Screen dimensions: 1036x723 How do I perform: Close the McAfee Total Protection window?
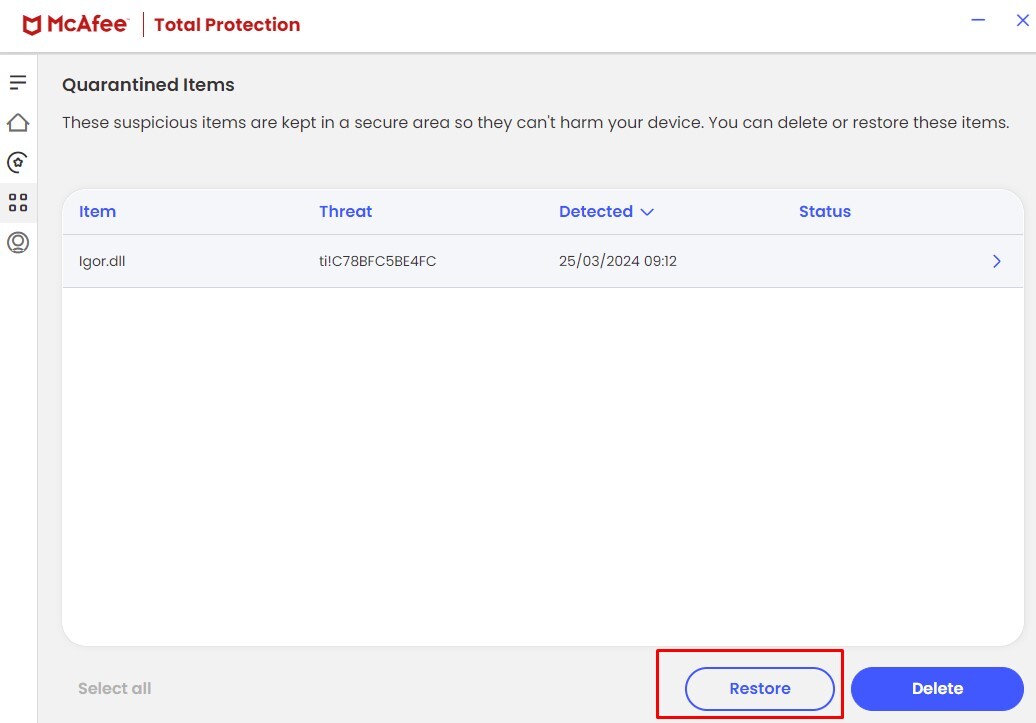click(1022, 21)
